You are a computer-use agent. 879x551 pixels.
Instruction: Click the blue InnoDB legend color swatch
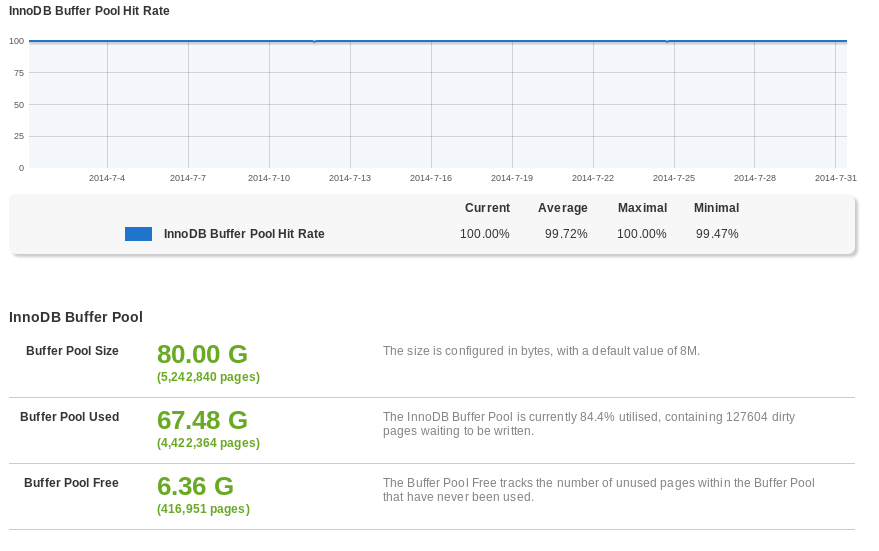pyautogui.click(x=138, y=234)
